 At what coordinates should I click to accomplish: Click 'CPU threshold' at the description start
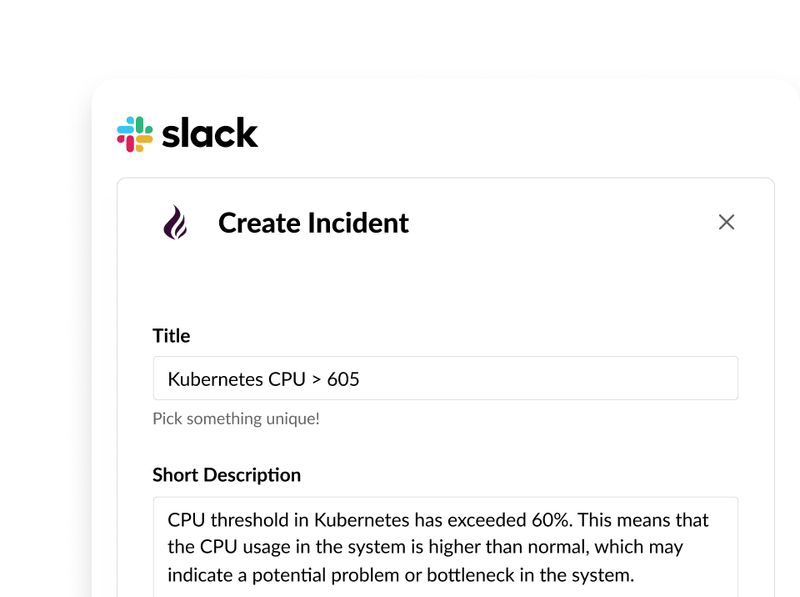[224, 520]
